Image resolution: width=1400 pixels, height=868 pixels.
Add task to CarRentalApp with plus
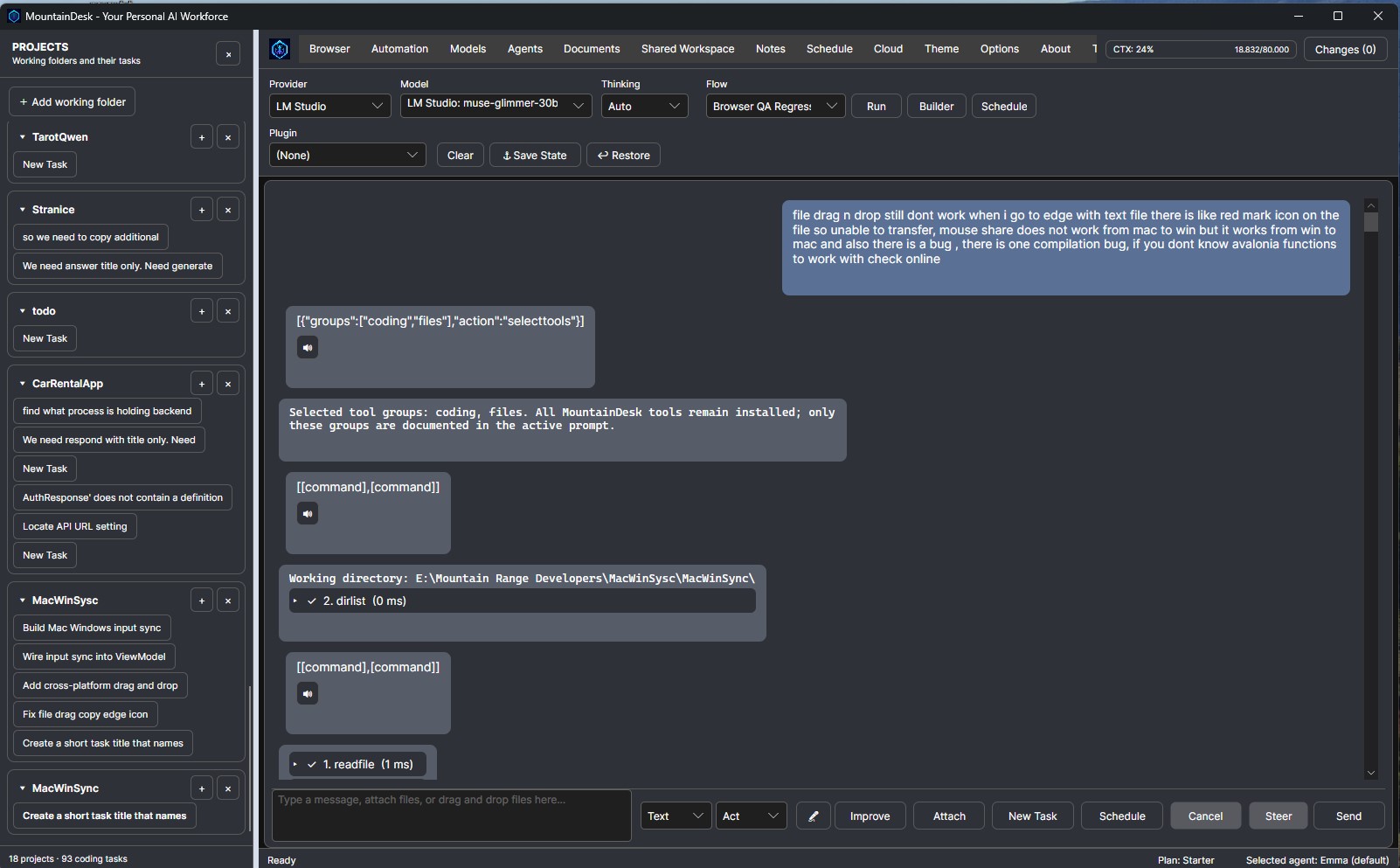click(x=202, y=384)
